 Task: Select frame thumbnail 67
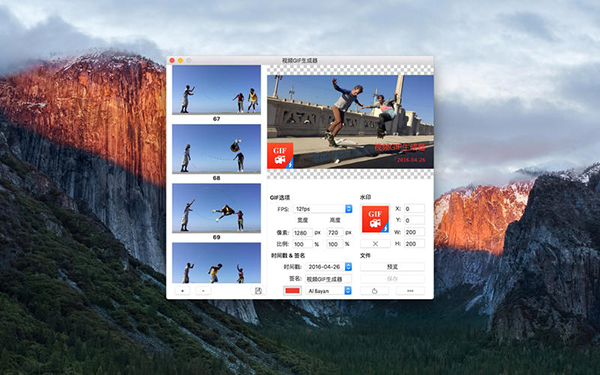(x=216, y=90)
